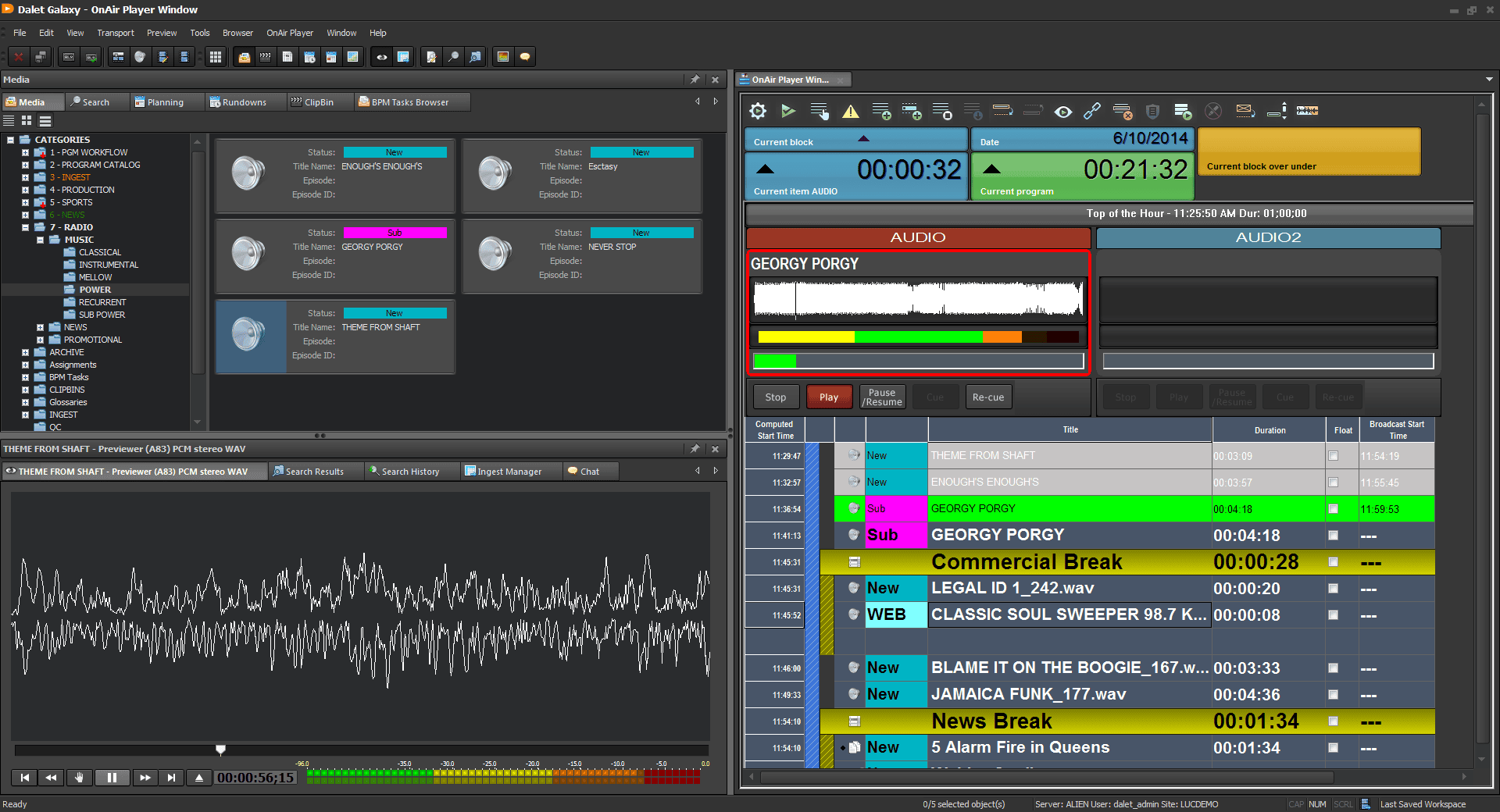Expand the 1 - PGM WORKFLOW folder
Screen dimensions: 1500x812
pos(25,152)
